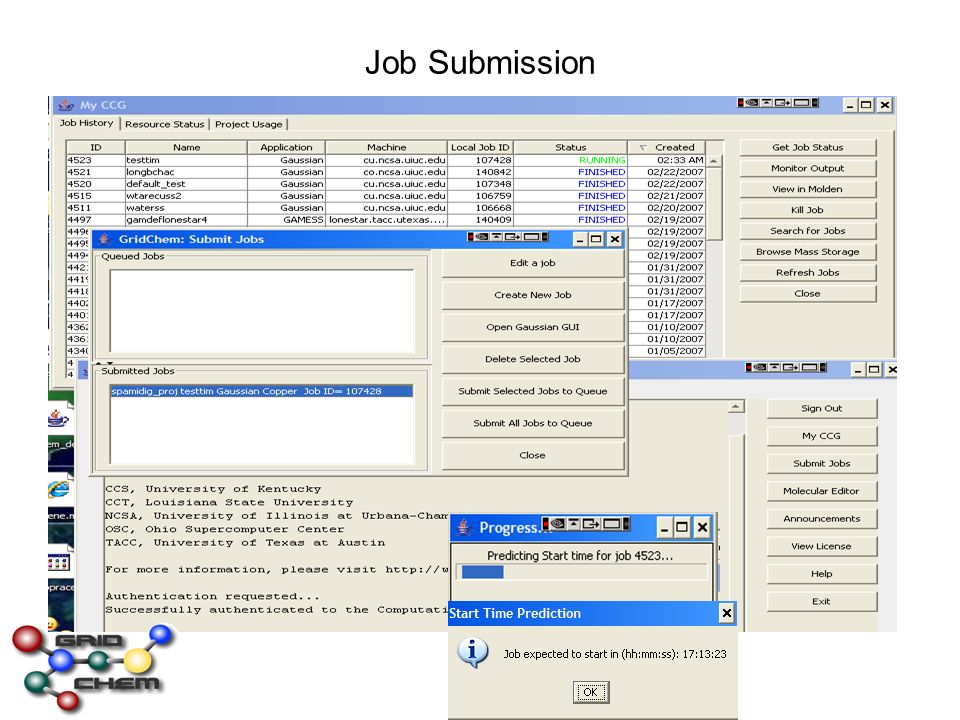Image resolution: width=960 pixels, height=720 pixels.
Task: Click Close button in My CCG panel
Action: click(808, 293)
